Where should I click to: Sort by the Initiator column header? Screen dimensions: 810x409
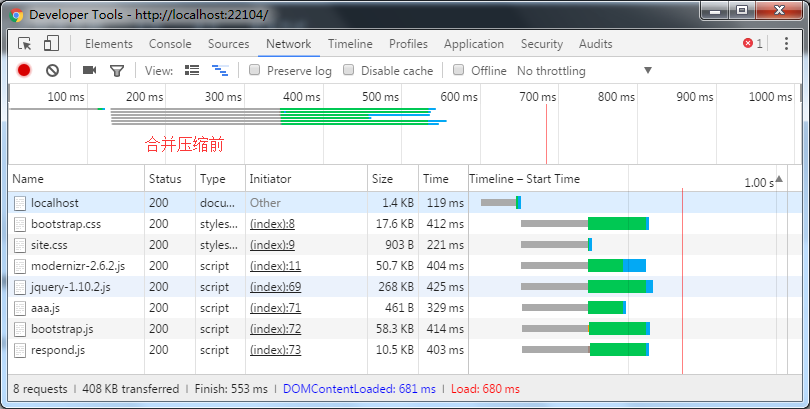click(306, 179)
